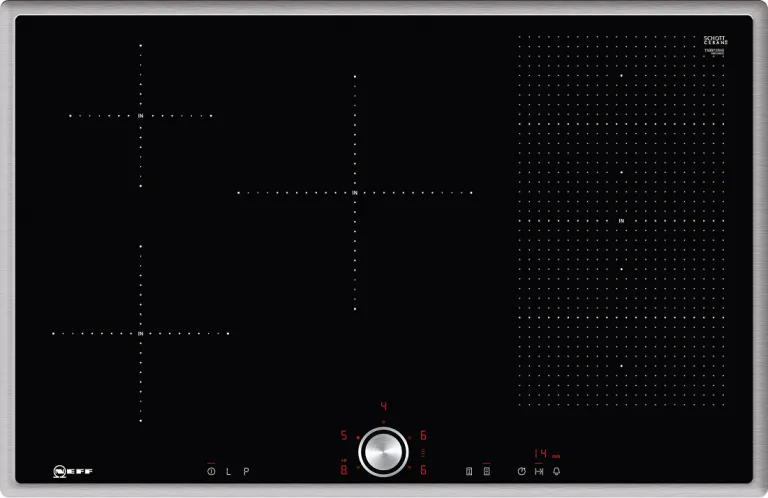Select the lower-left zone showing 8
Viewport: 768px width, 498px height.
344,469
